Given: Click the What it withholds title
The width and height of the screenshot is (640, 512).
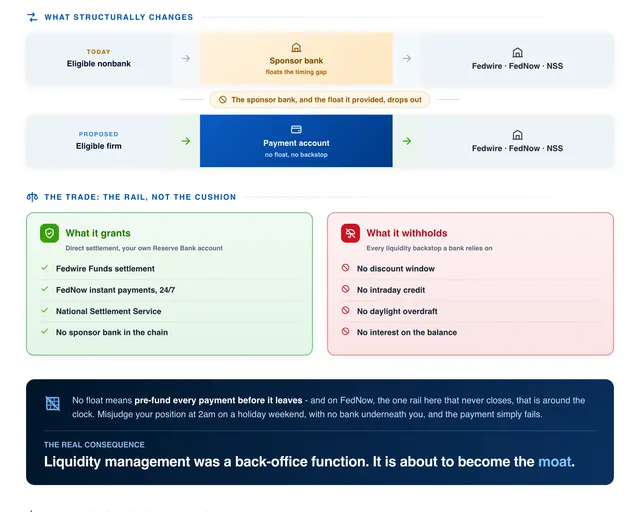Looking at the screenshot, I should [x=407, y=233].
